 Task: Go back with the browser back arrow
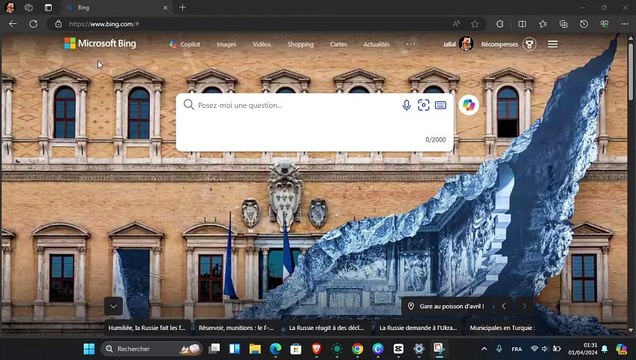13,24
